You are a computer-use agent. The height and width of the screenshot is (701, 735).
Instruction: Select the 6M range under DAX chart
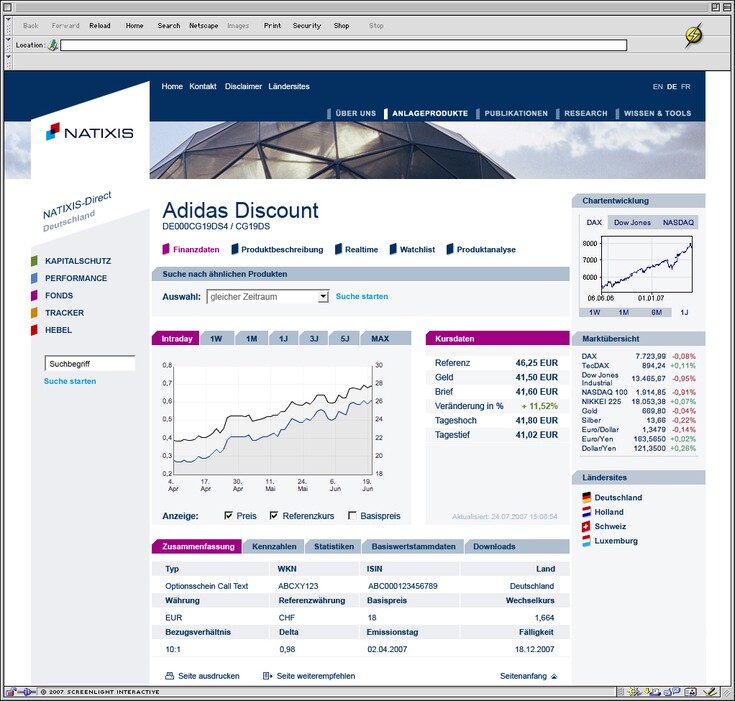point(656,312)
